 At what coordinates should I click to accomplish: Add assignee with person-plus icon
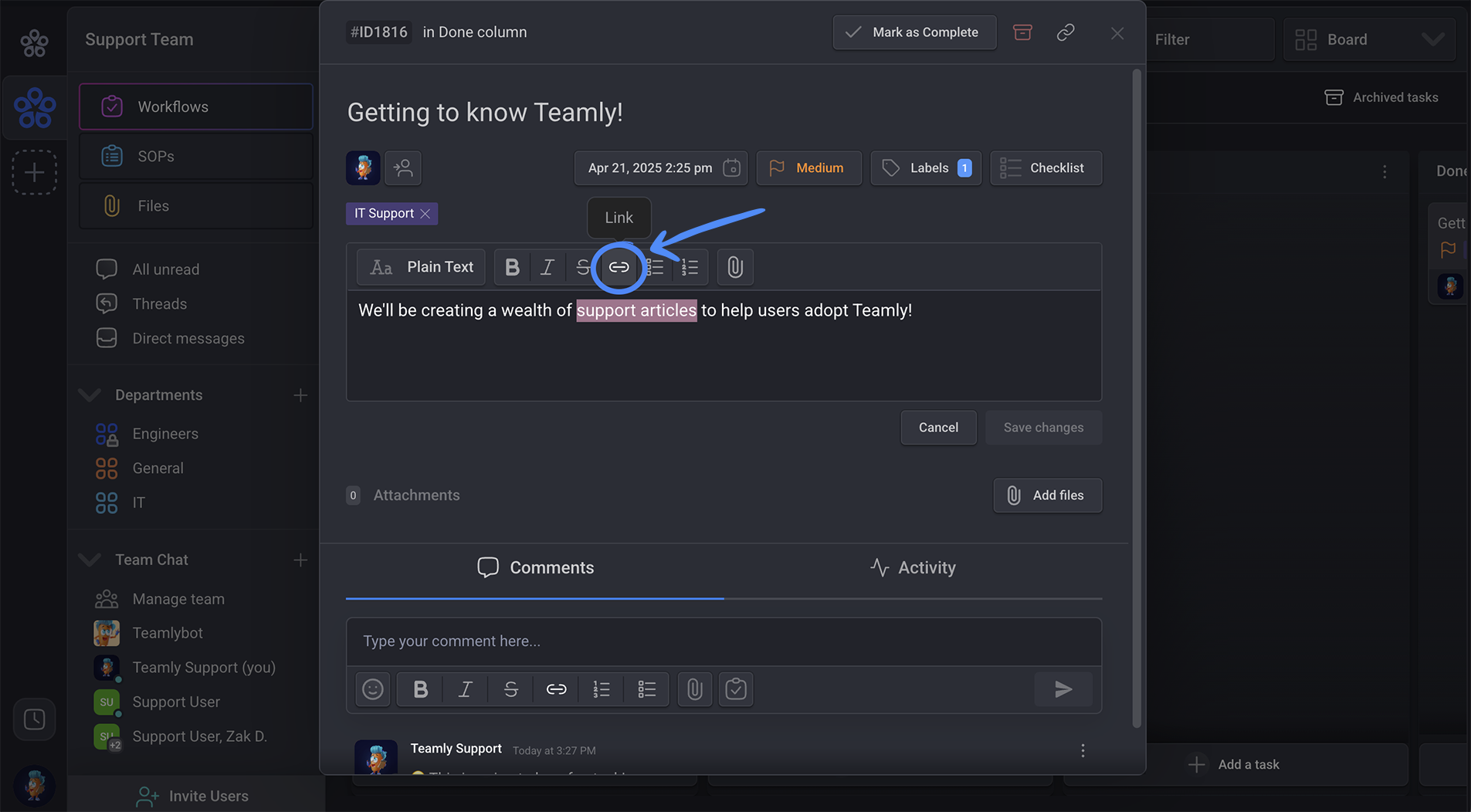tap(403, 167)
